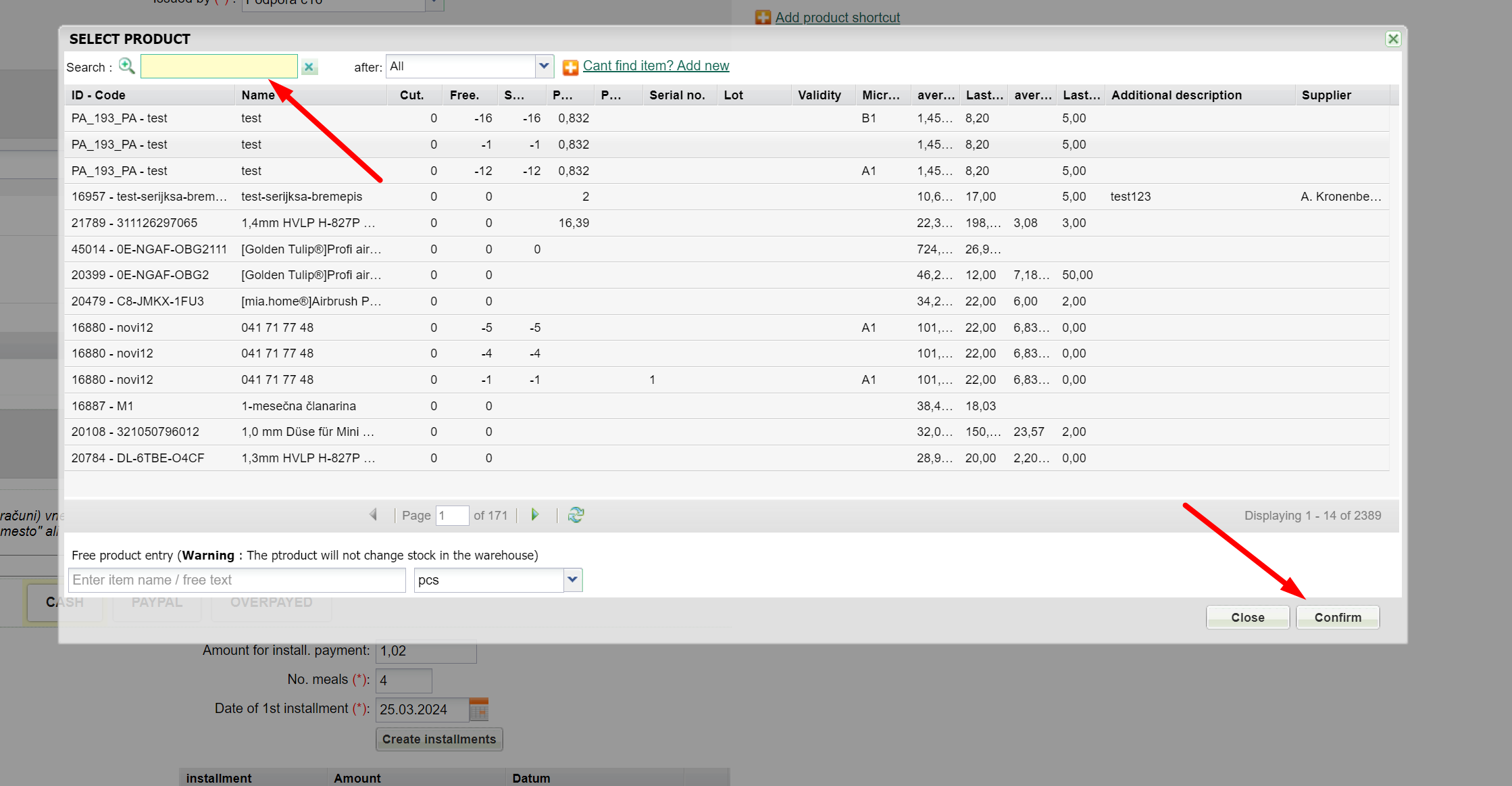Click the orange plus add-item icon
This screenshot has width=1512, height=786.
click(x=570, y=67)
